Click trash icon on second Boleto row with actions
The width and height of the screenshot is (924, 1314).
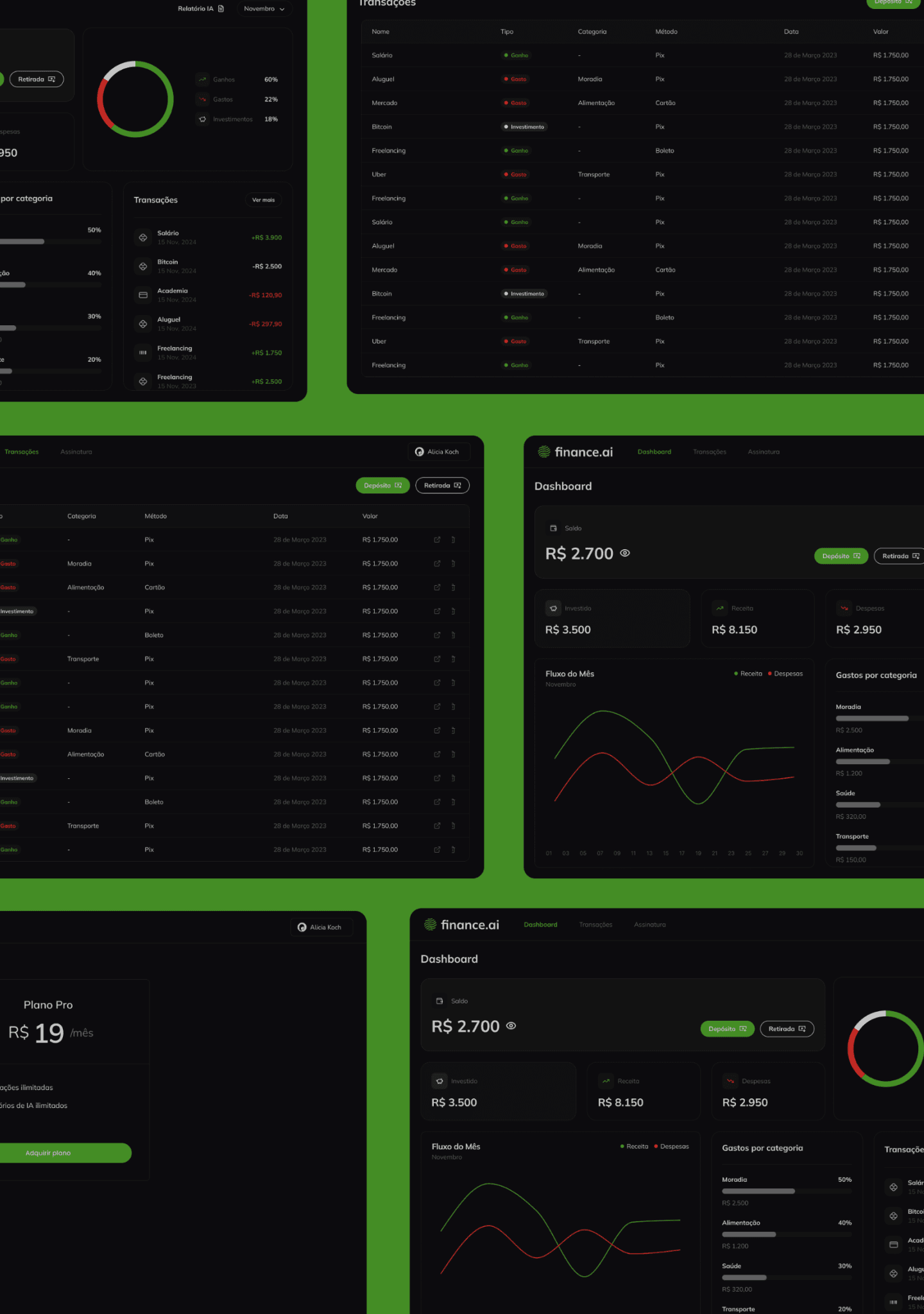coord(453,802)
